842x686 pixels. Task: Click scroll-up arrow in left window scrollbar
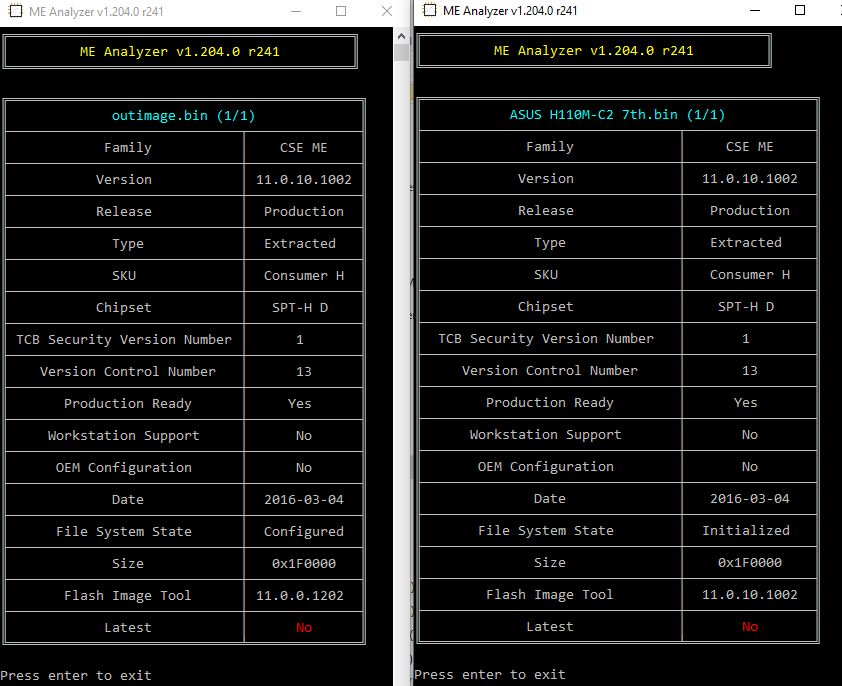(401, 36)
